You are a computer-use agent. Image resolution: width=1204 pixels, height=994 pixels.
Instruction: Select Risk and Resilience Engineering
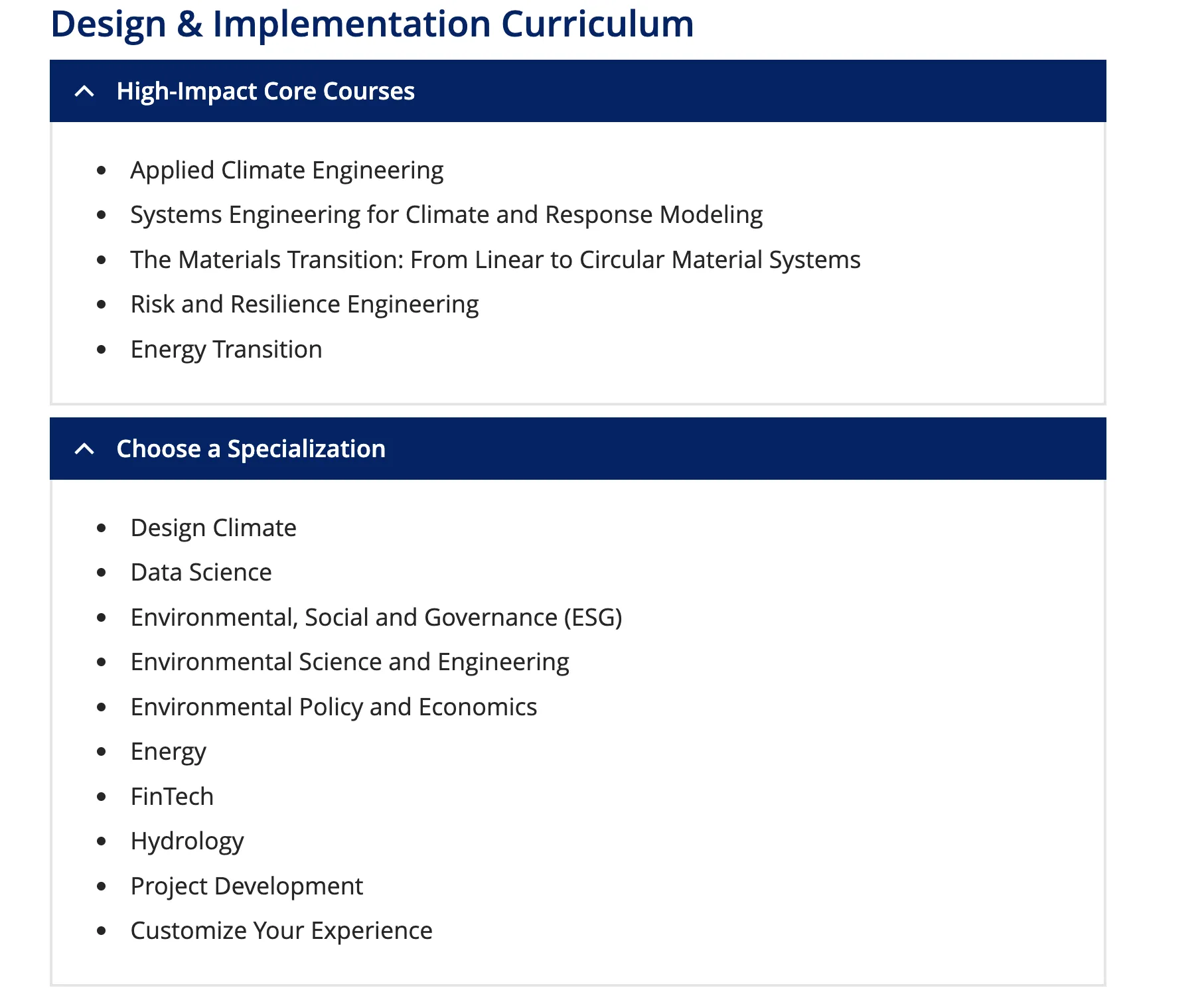tap(304, 305)
